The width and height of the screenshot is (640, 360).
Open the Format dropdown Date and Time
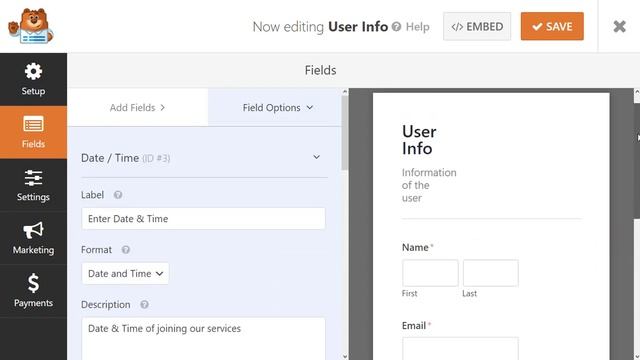125,273
